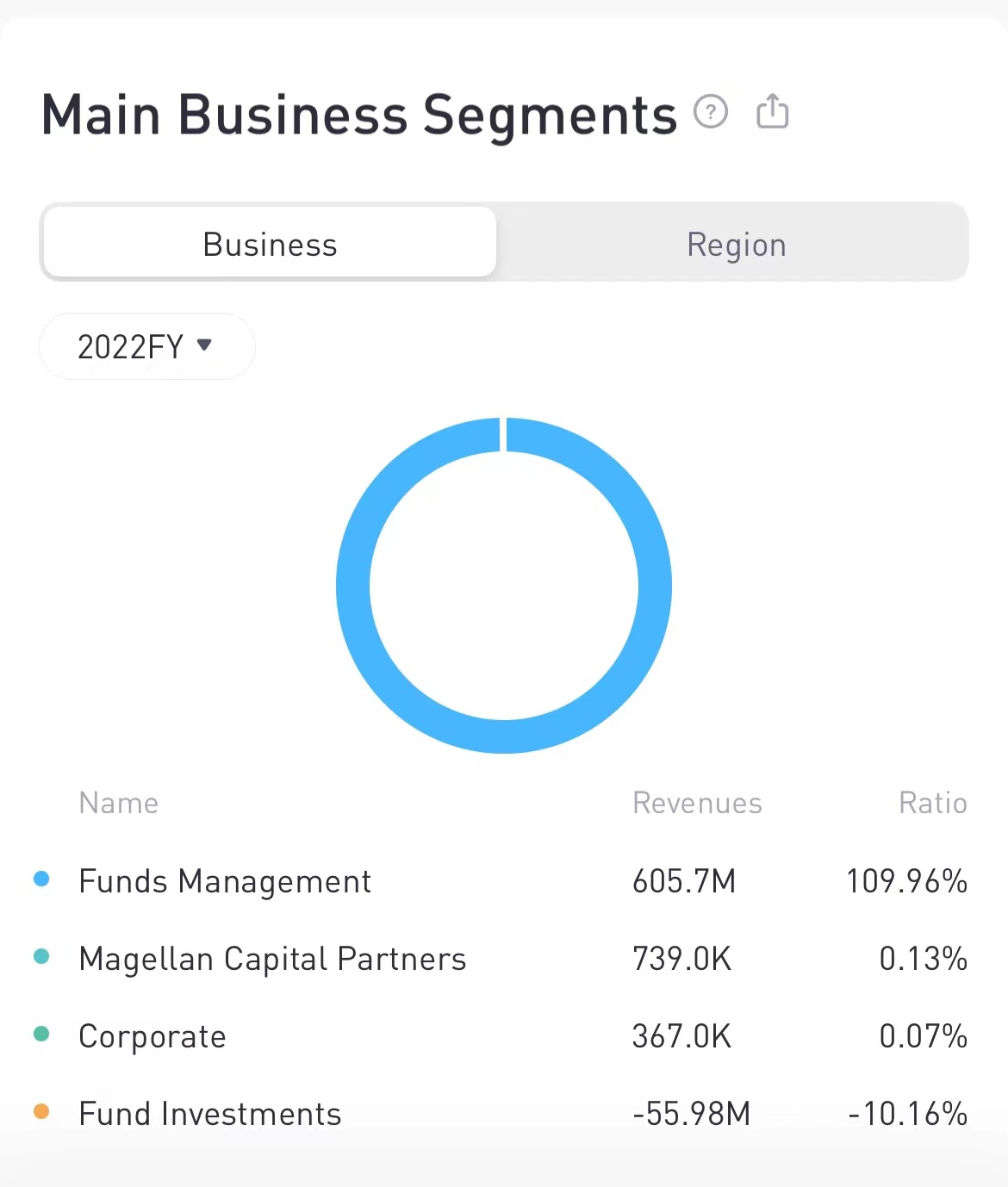The image size is (1008, 1187).
Task: Click the green Corporate legend dot
Action: point(41,1034)
